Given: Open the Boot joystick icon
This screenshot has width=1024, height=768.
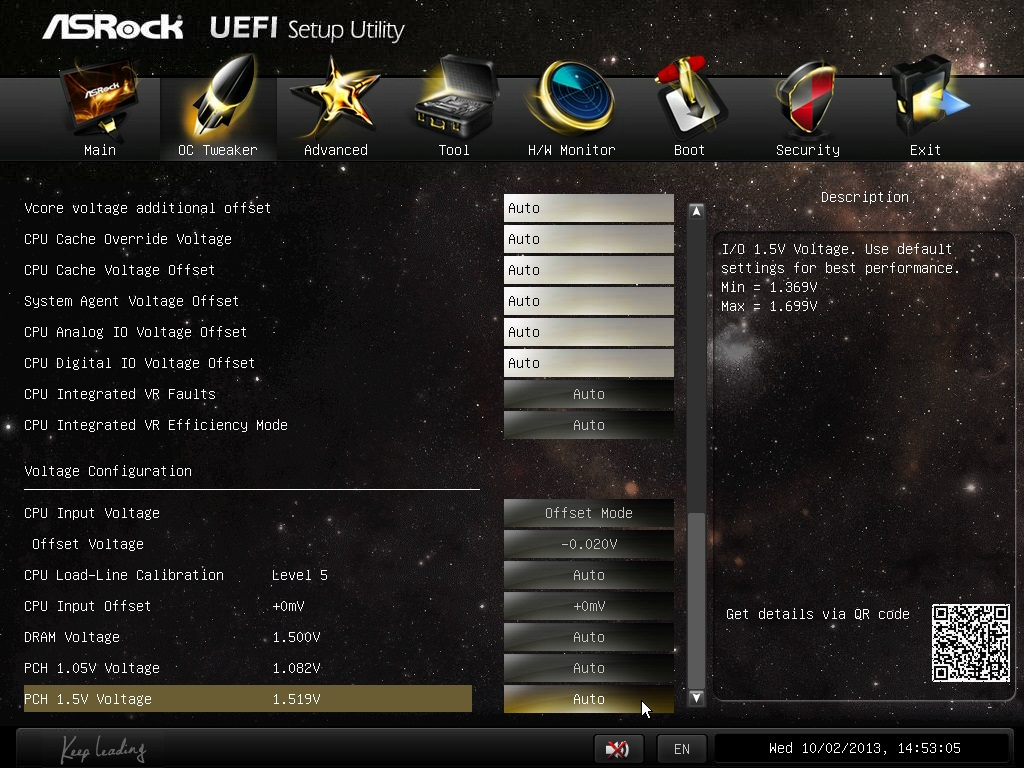Looking at the screenshot, I should click(x=690, y=98).
